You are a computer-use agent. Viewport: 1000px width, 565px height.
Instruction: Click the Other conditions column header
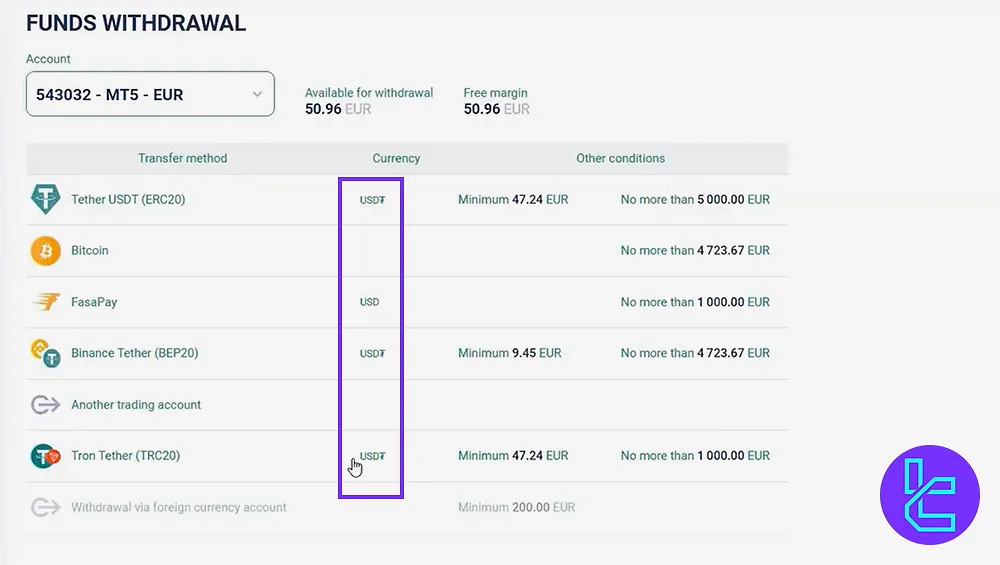click(x=621, y=158)
